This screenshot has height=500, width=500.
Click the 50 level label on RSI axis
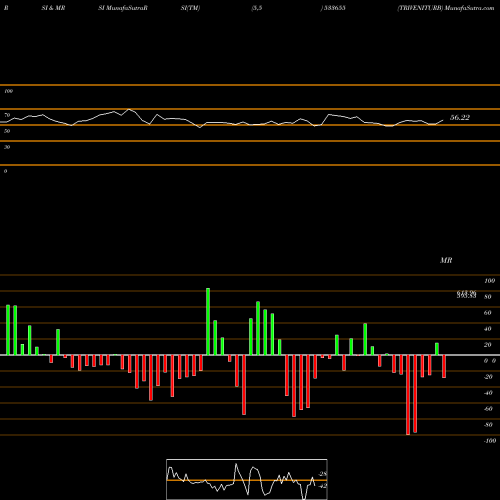tap(7, 131)
